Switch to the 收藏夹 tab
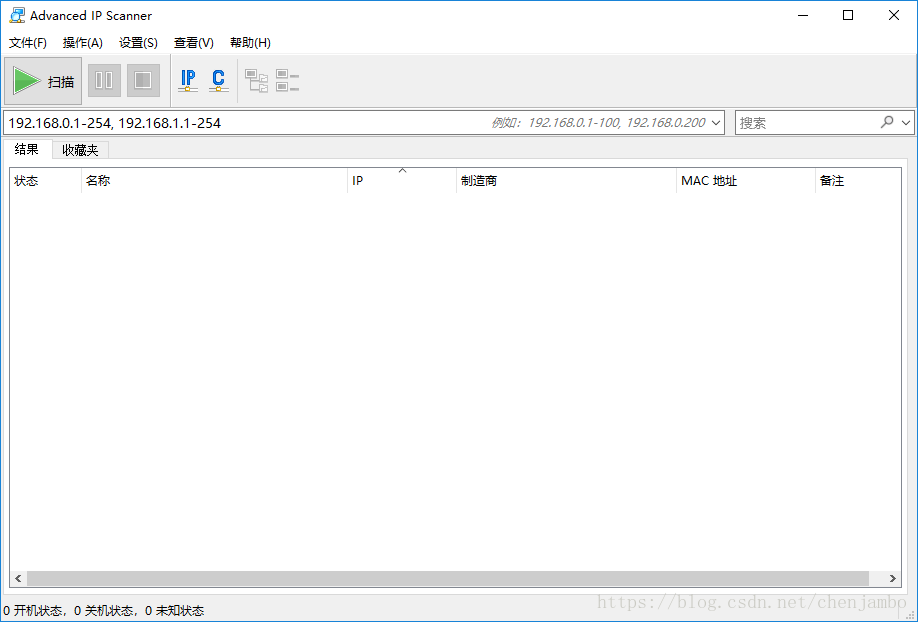918x622 pixels. (x=80, y=151)
